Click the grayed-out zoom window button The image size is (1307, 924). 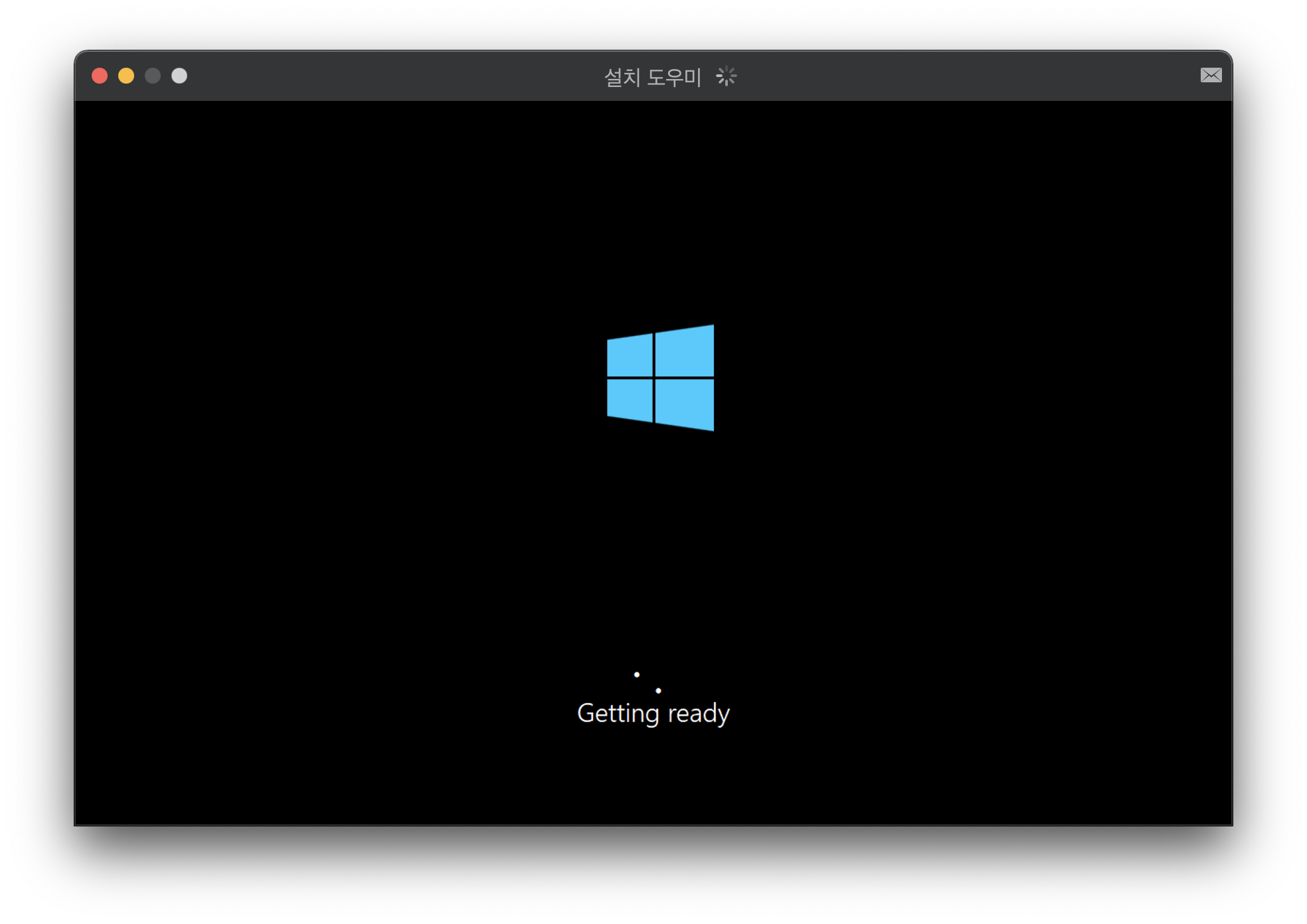[x=153, y=76]
